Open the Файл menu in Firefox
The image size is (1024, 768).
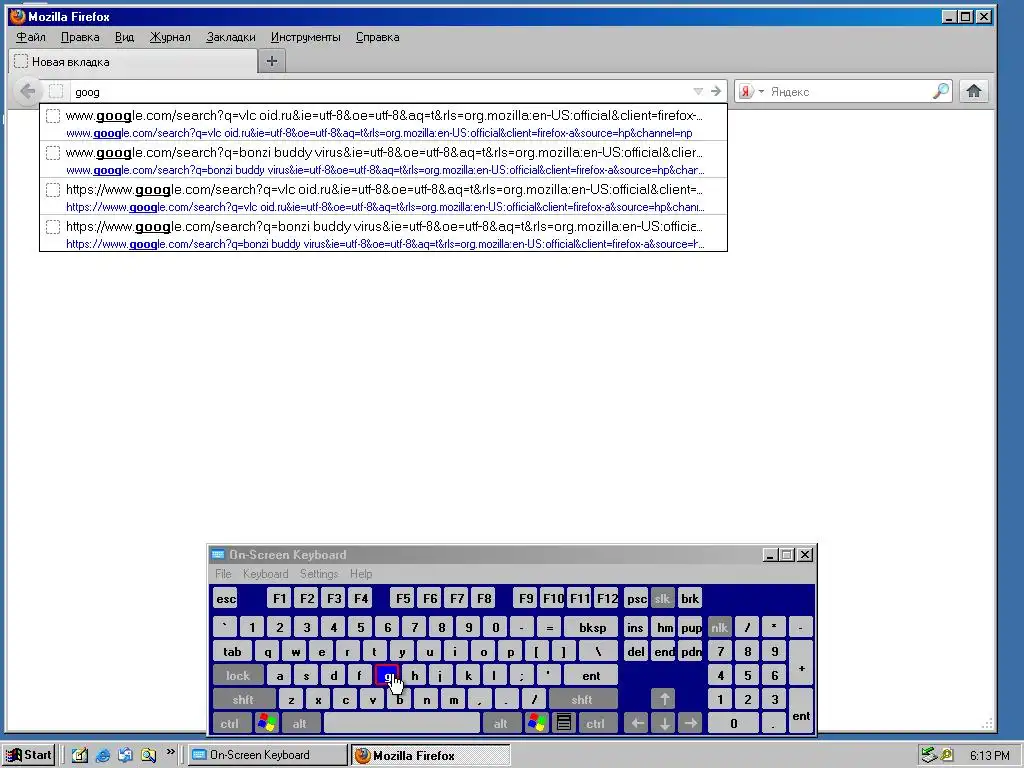[31, 37]
